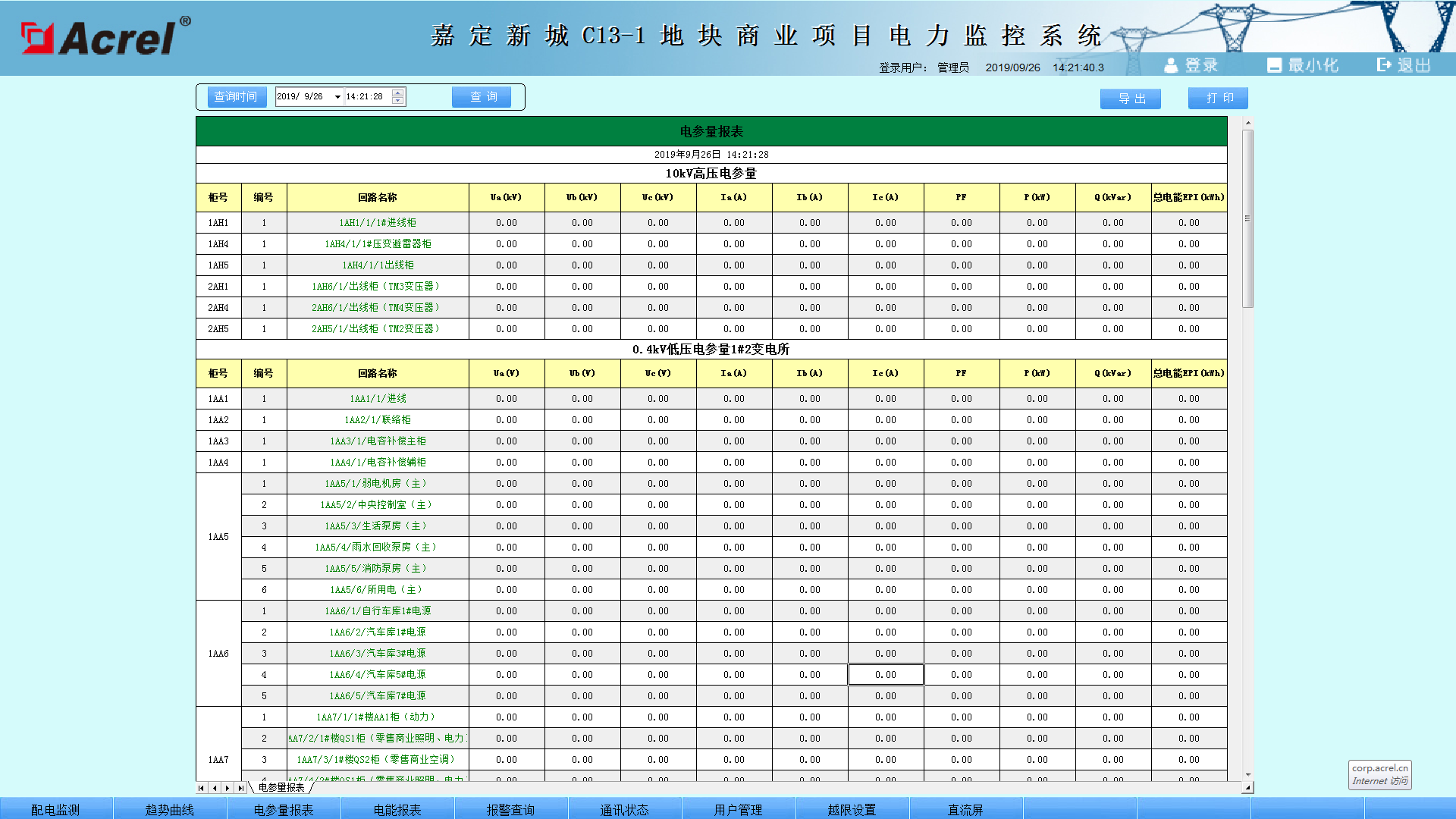Go to previous sheet arrow icon
This screenshot has width=1456, height=819.
tap(215, 788)
